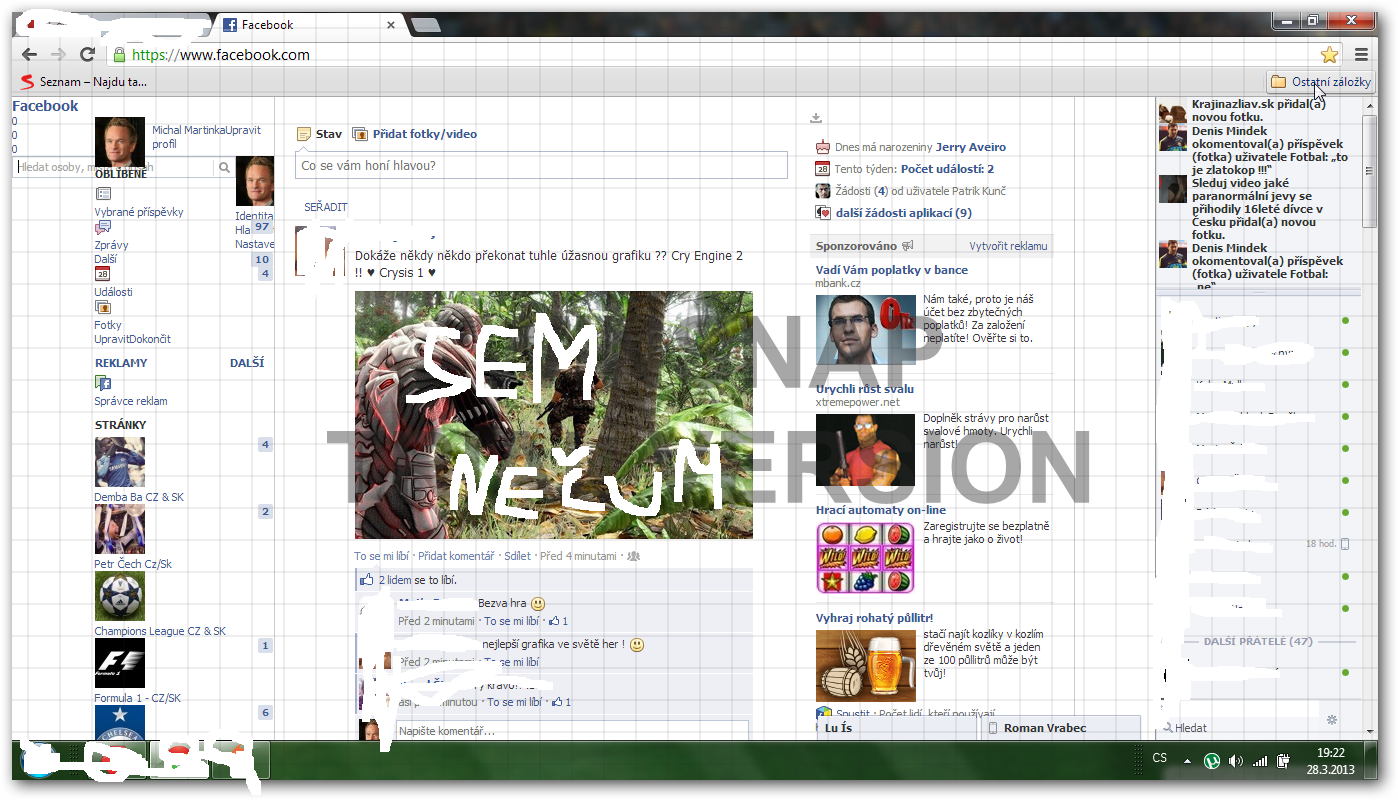Focus the Hledat osoby search field
This screenshot has height=800, width=1398.
(x=115, y=168)
